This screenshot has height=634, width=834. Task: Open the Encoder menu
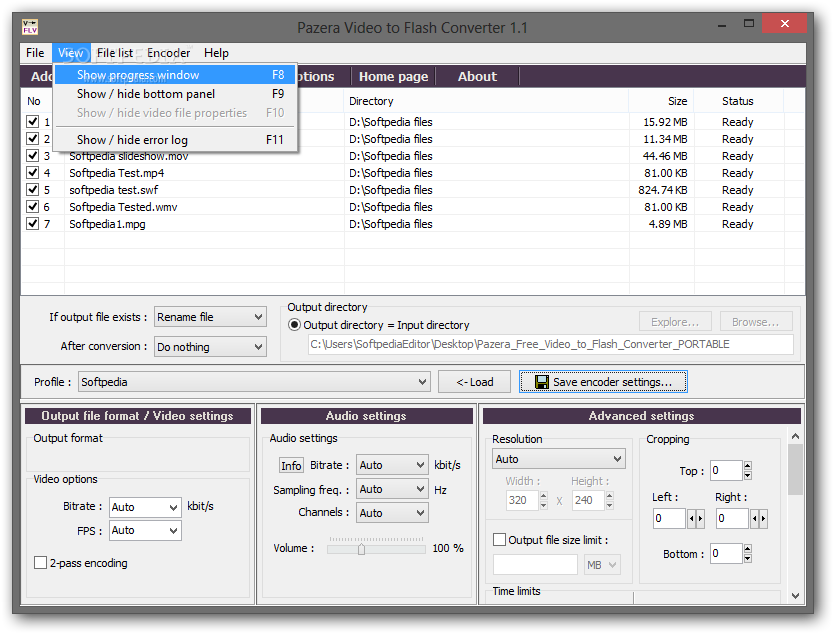click(x=169, y=53)
